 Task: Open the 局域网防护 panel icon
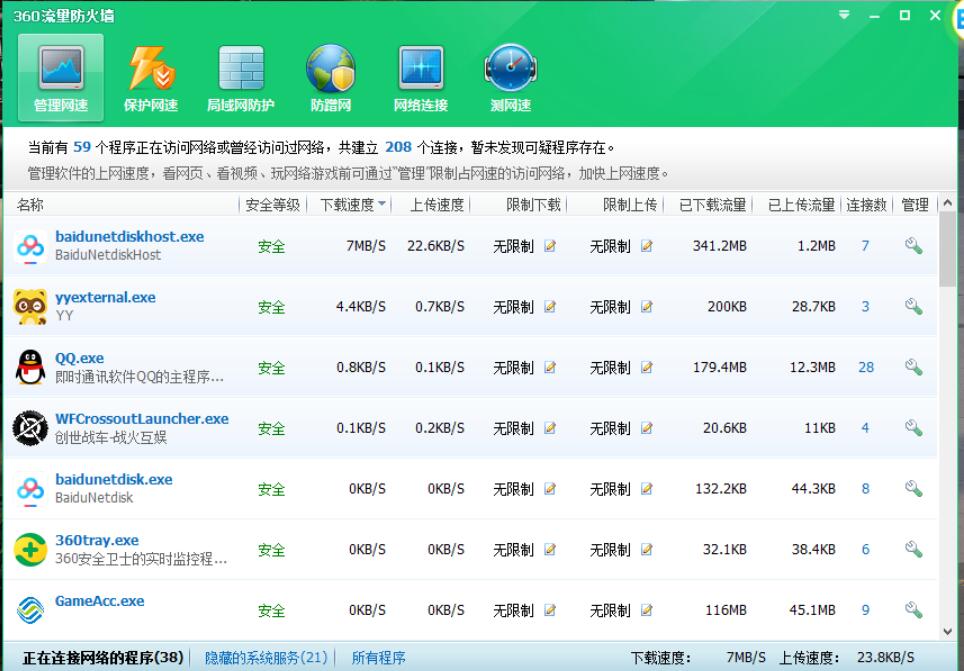point(241,66)
